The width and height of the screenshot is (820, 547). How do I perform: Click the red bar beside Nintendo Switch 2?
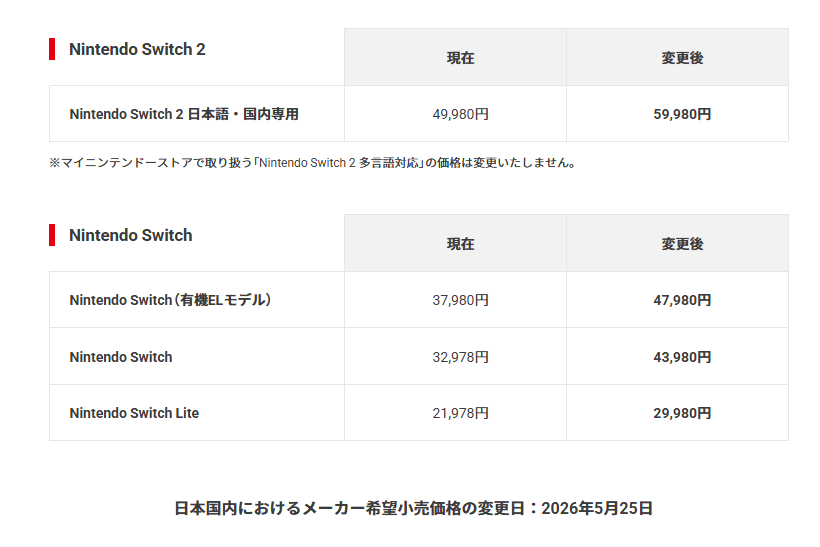pos(52,49)
